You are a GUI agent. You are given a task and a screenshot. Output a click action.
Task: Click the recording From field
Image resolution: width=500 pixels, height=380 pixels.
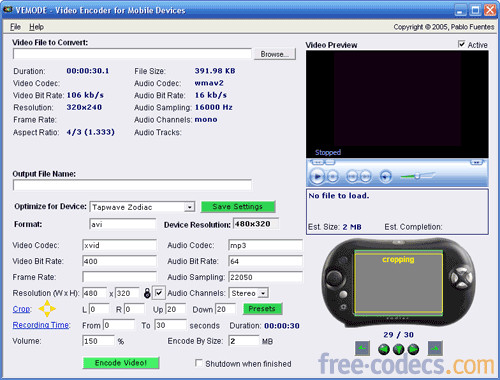click(119, 325)
